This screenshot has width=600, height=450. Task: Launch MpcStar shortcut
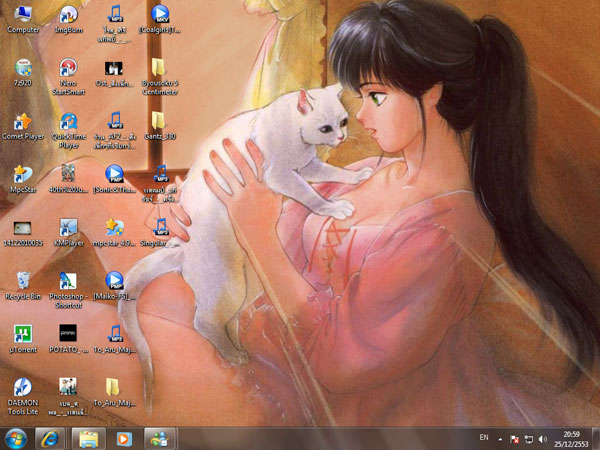point(23,179)
